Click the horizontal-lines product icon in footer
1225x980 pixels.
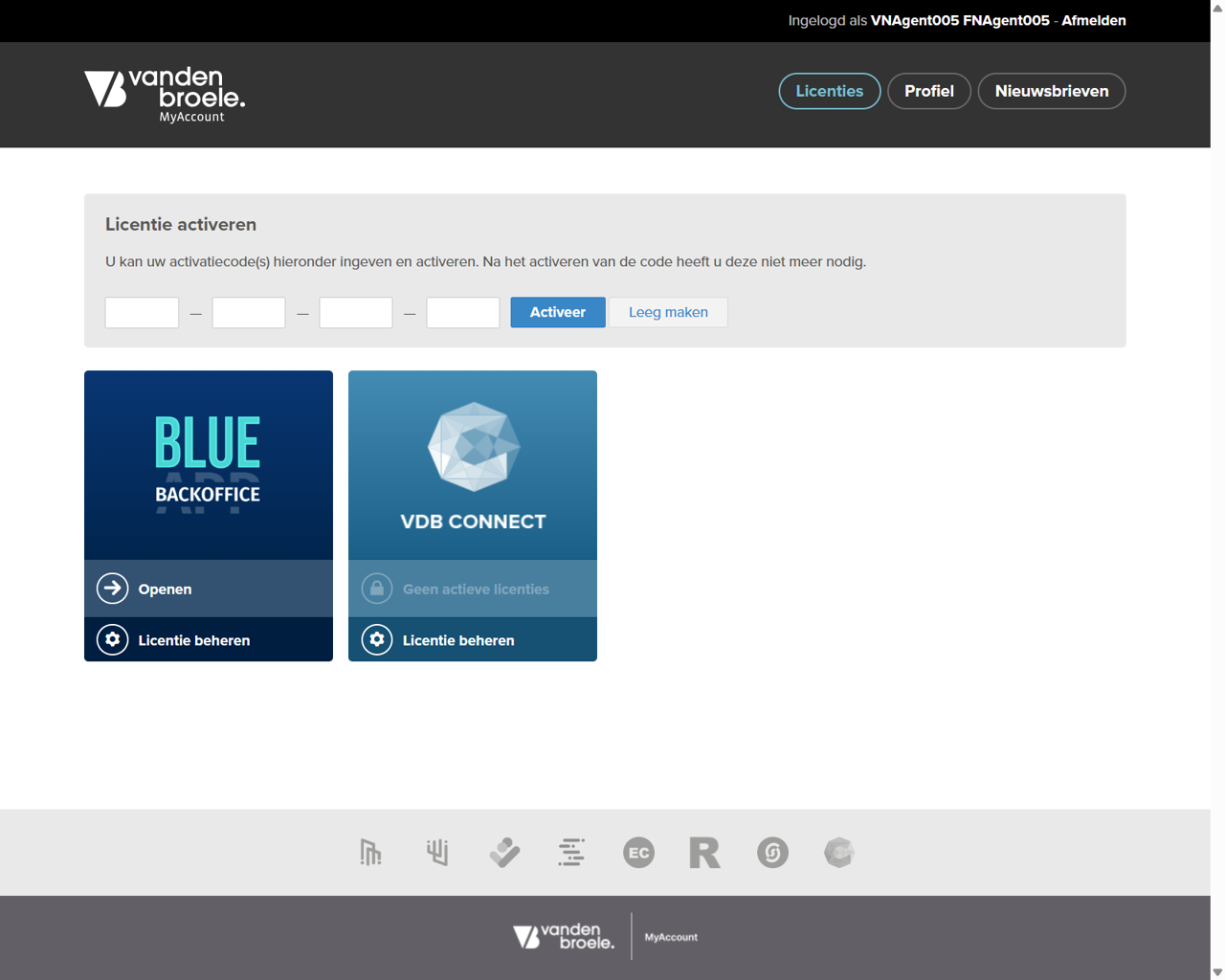click(x=571, y=852)
